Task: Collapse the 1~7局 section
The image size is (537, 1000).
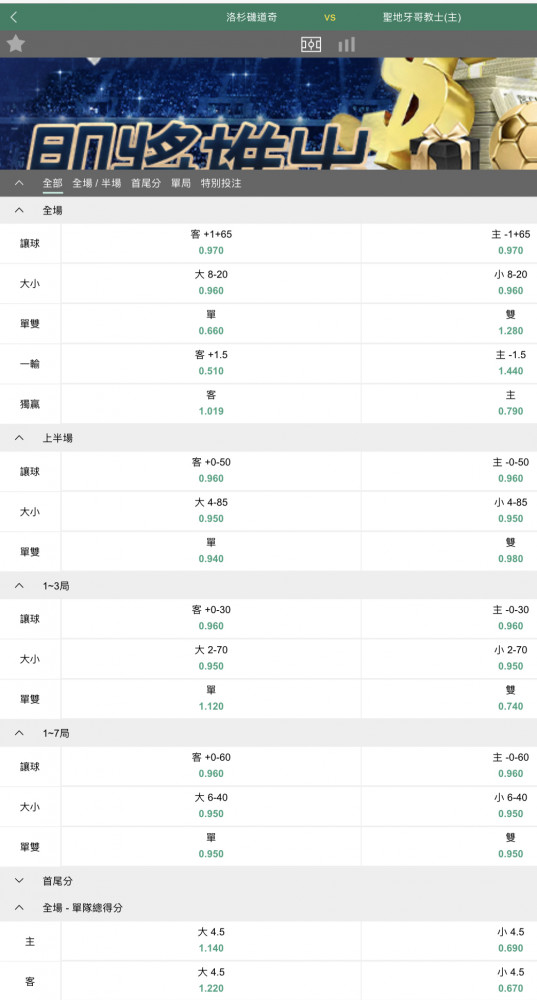Action: (x=19, y=733)
